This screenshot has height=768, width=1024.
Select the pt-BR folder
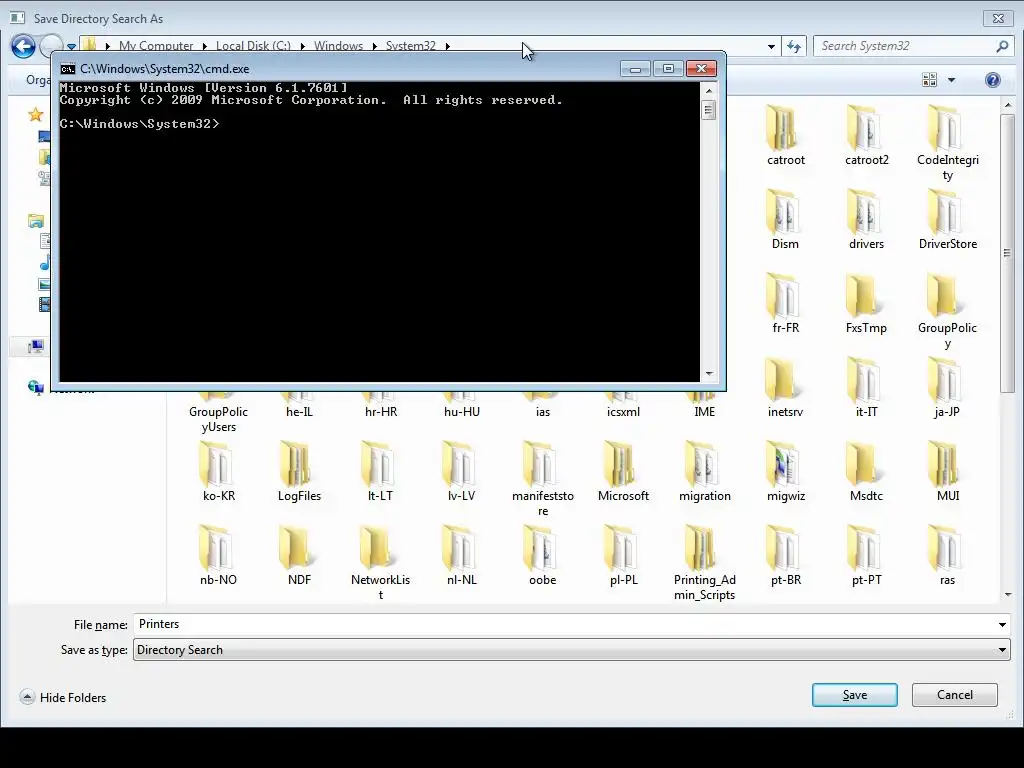[x=785, y=556]
